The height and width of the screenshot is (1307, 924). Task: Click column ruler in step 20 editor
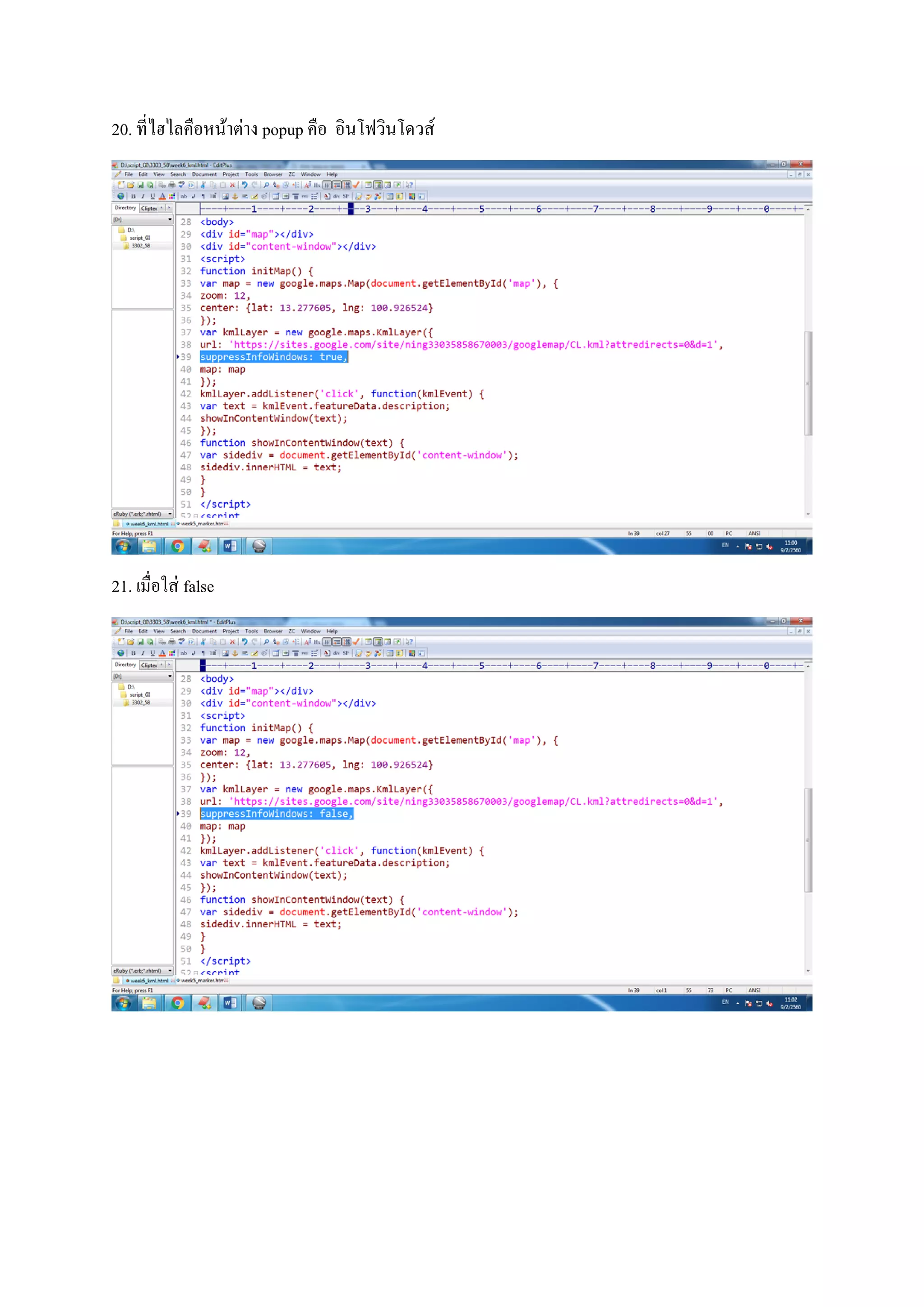tap(501, 209)
